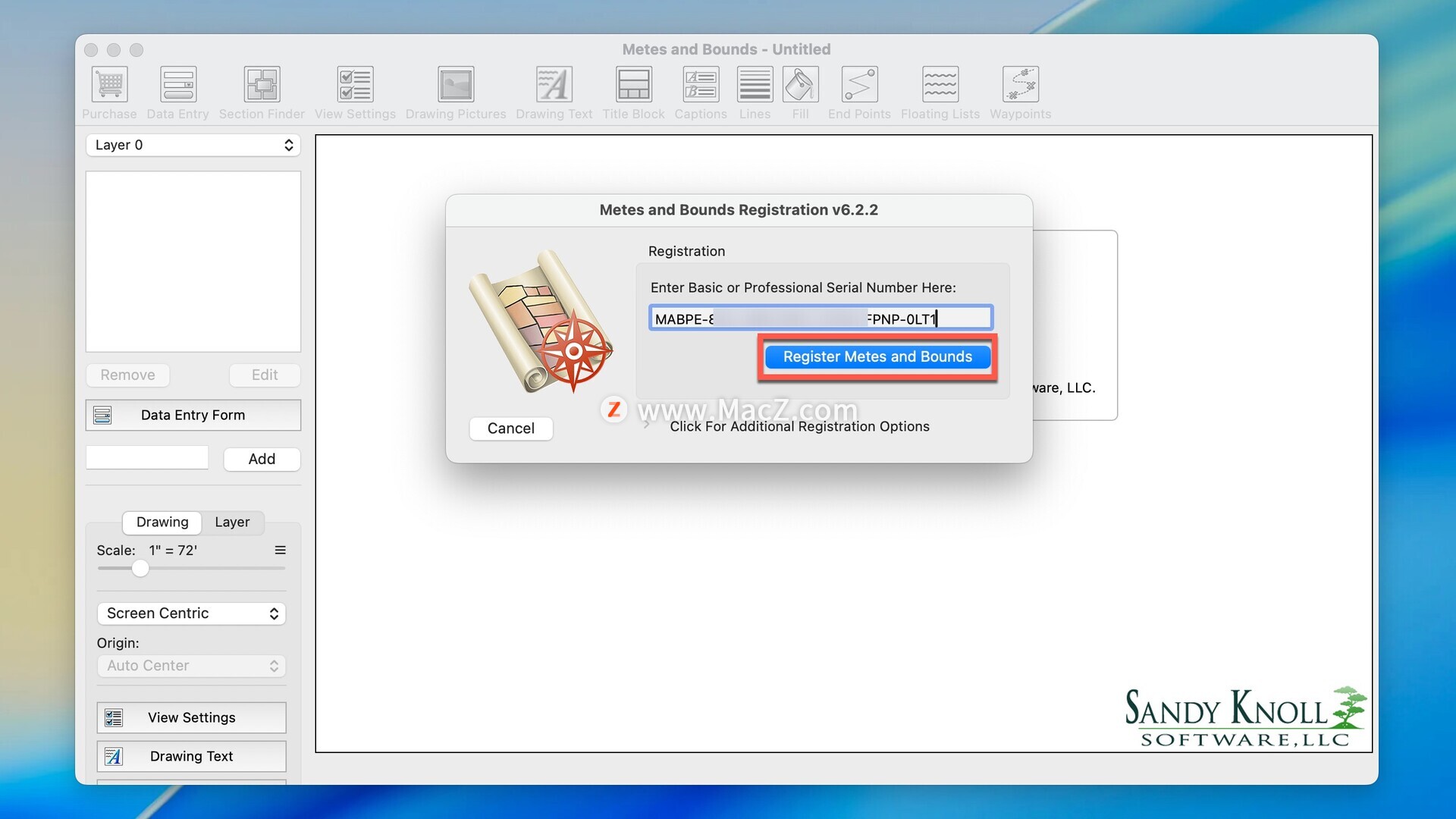Image resolution: width=1456 pixels, height=819 pixels.
Task: Cancel the registration dialog
Action: [511, 428]
